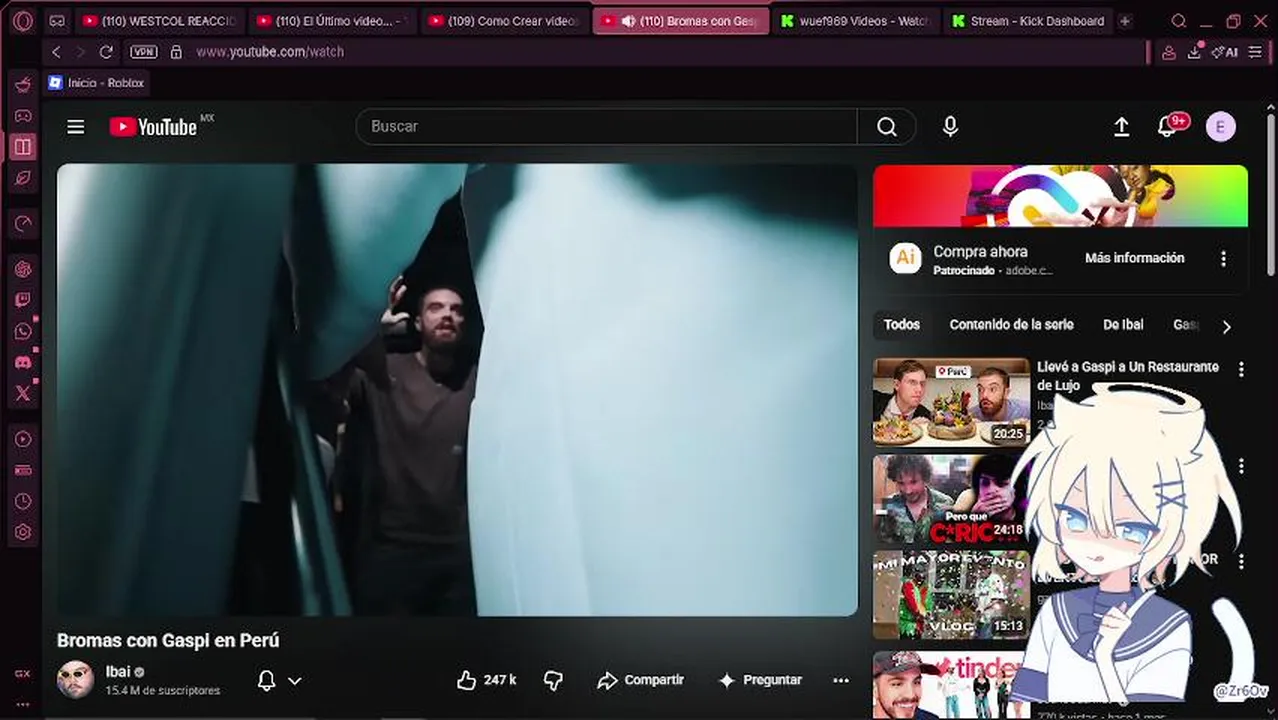Open WhatsApp from the sidebar
1278x720 pixels.
click(x=22, y=331)
